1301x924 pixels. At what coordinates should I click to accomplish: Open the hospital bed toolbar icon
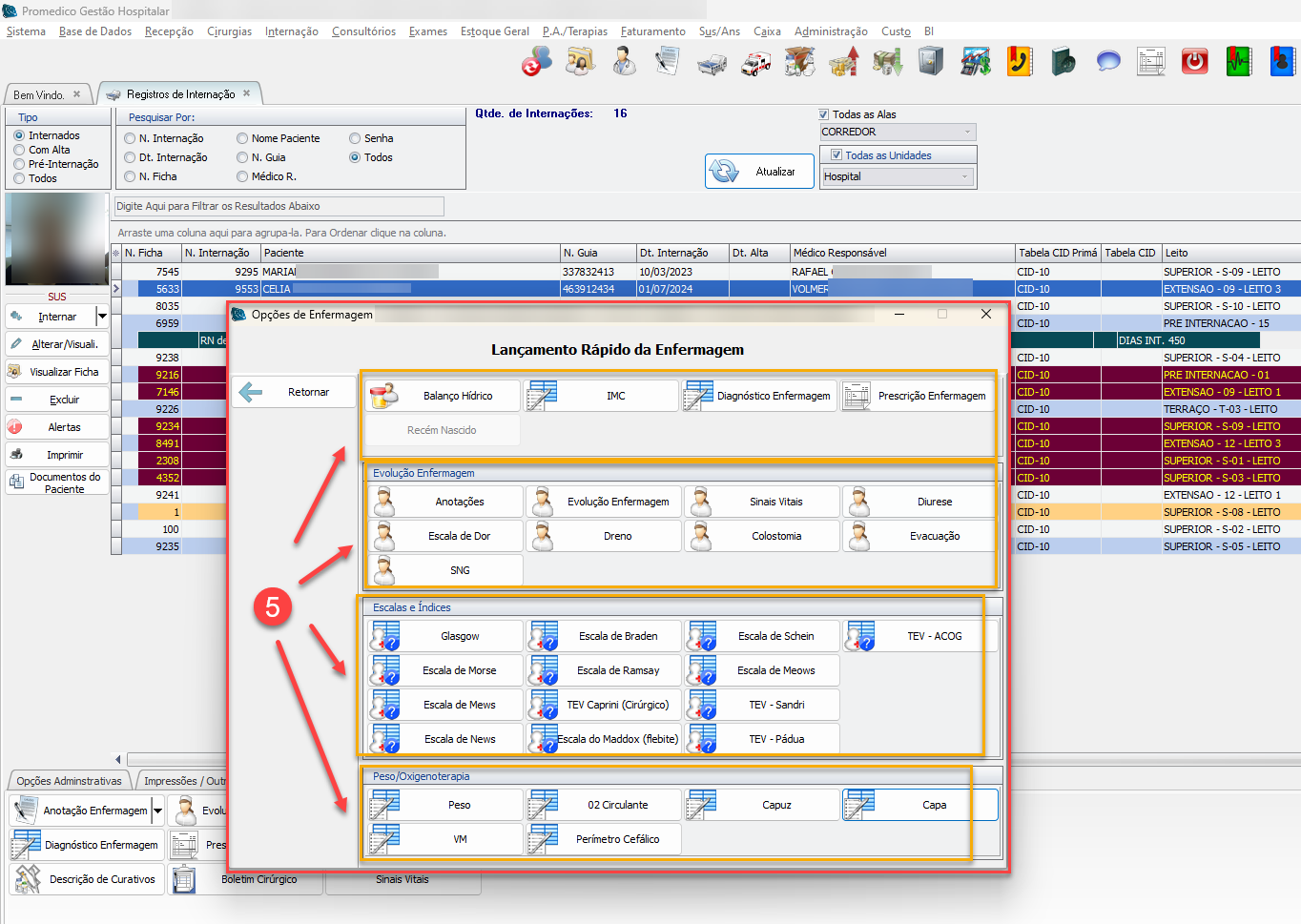click(711, 63)
